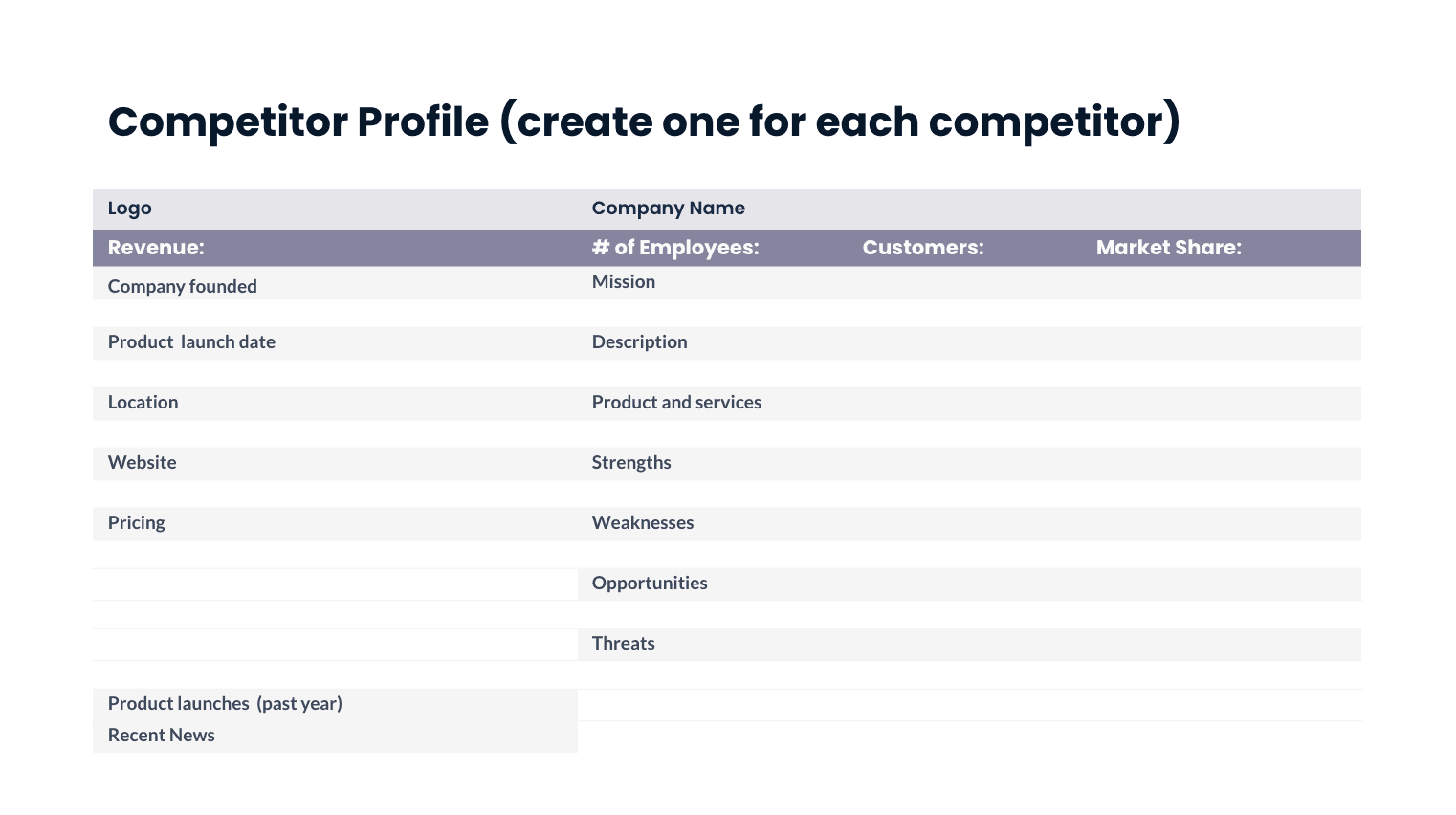Click the Competitor Profile slide title
The height and width of the screenshot is (815, 1456).
tap(644, 122)
